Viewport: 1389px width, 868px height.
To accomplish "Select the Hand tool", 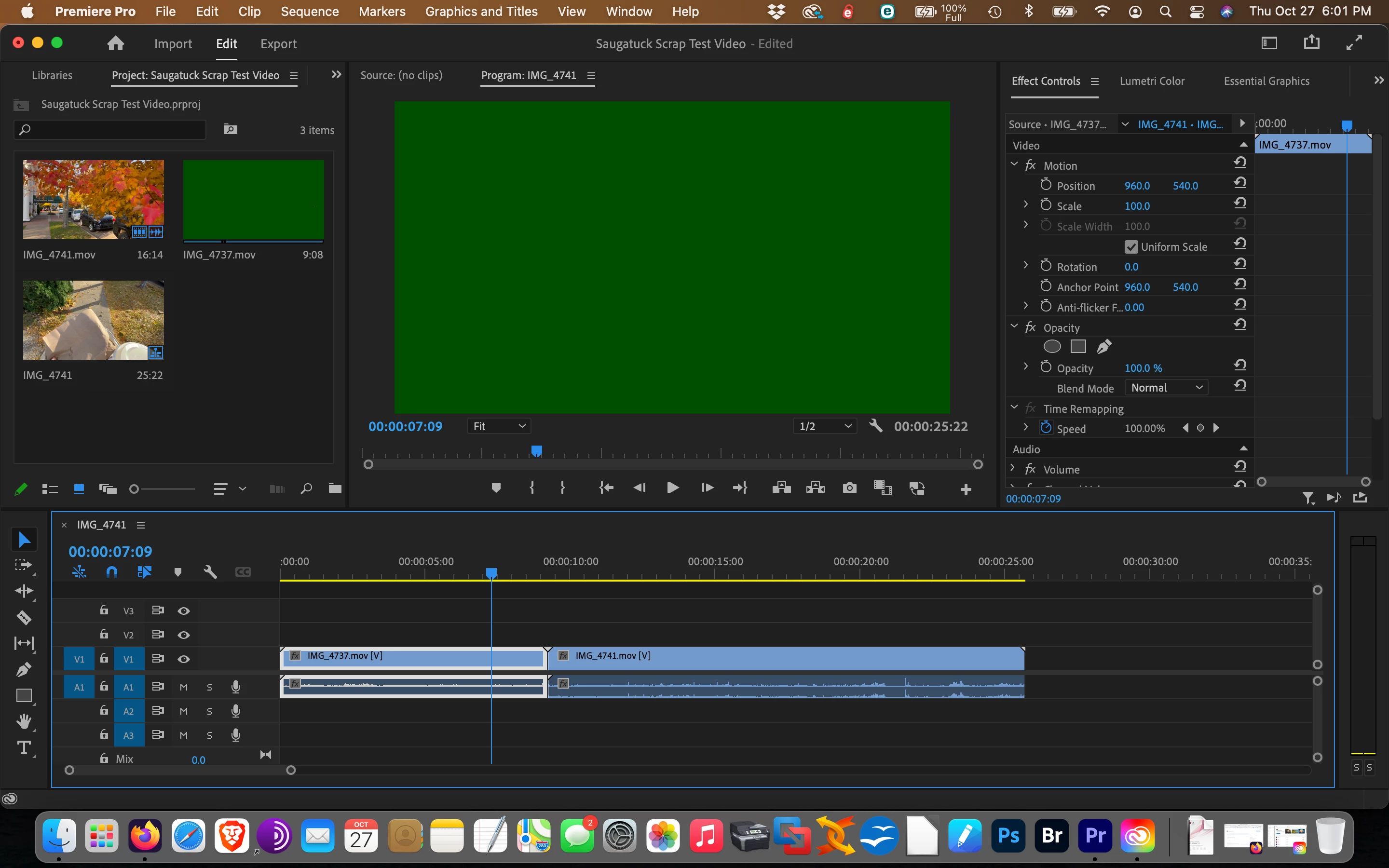I will coord(24,721).
